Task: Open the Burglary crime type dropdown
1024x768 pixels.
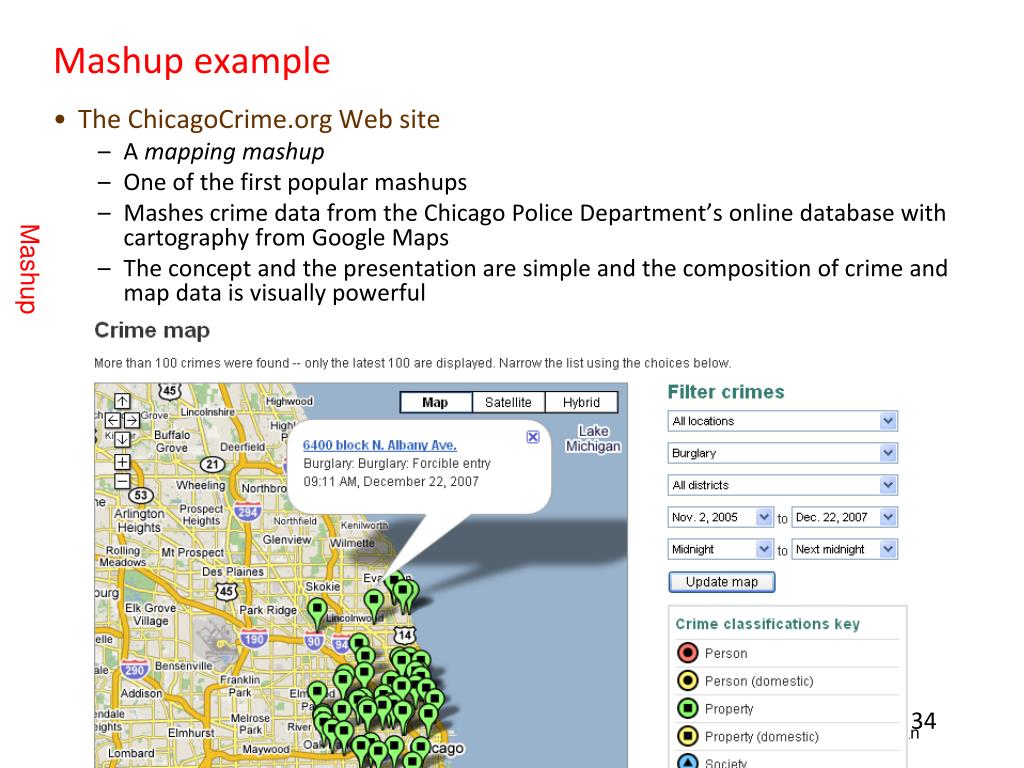Action: click(782, 453)
